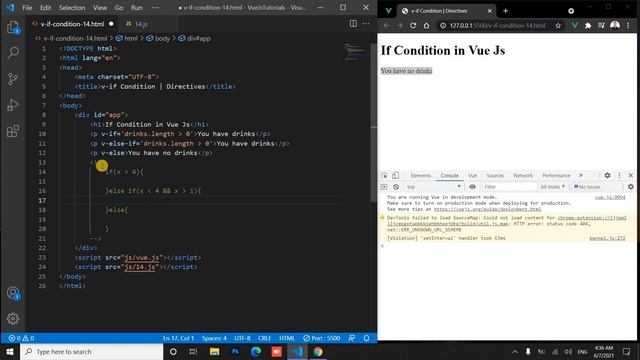Open the Windows Start menu
This screenshot has width=640, height=360.
10,351
